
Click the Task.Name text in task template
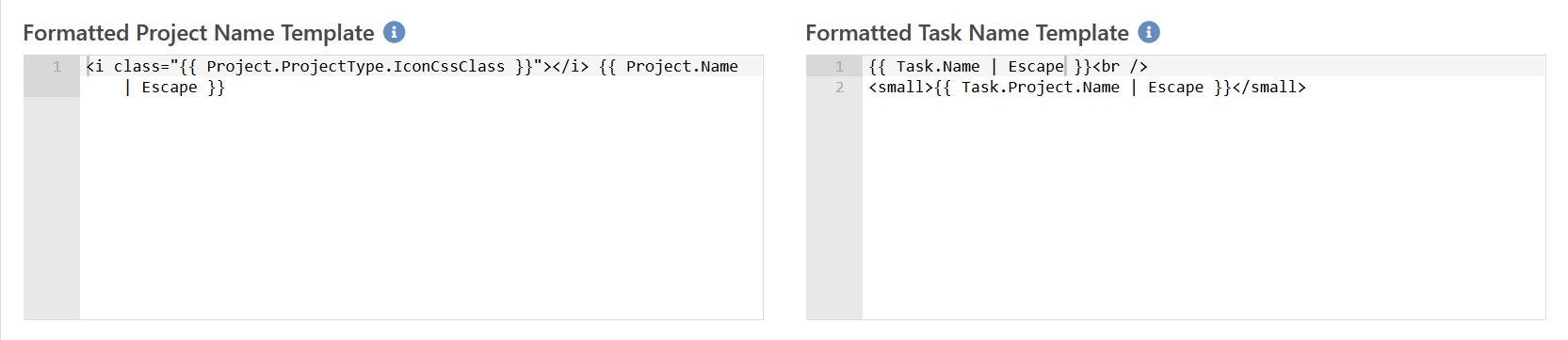click(938, 67)
